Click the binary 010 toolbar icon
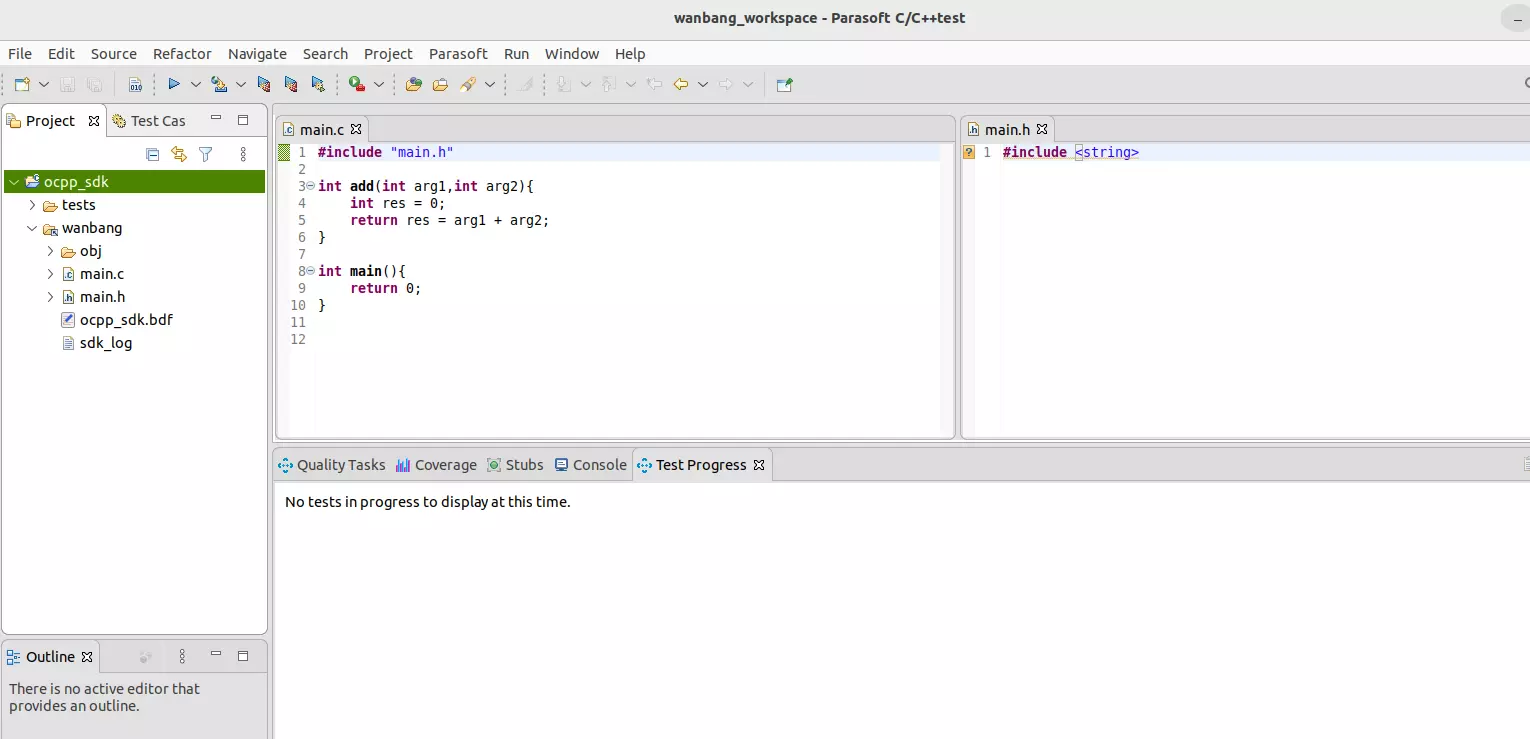The image size is (1530, 739). pyautogui.click(x=135, y=85)
